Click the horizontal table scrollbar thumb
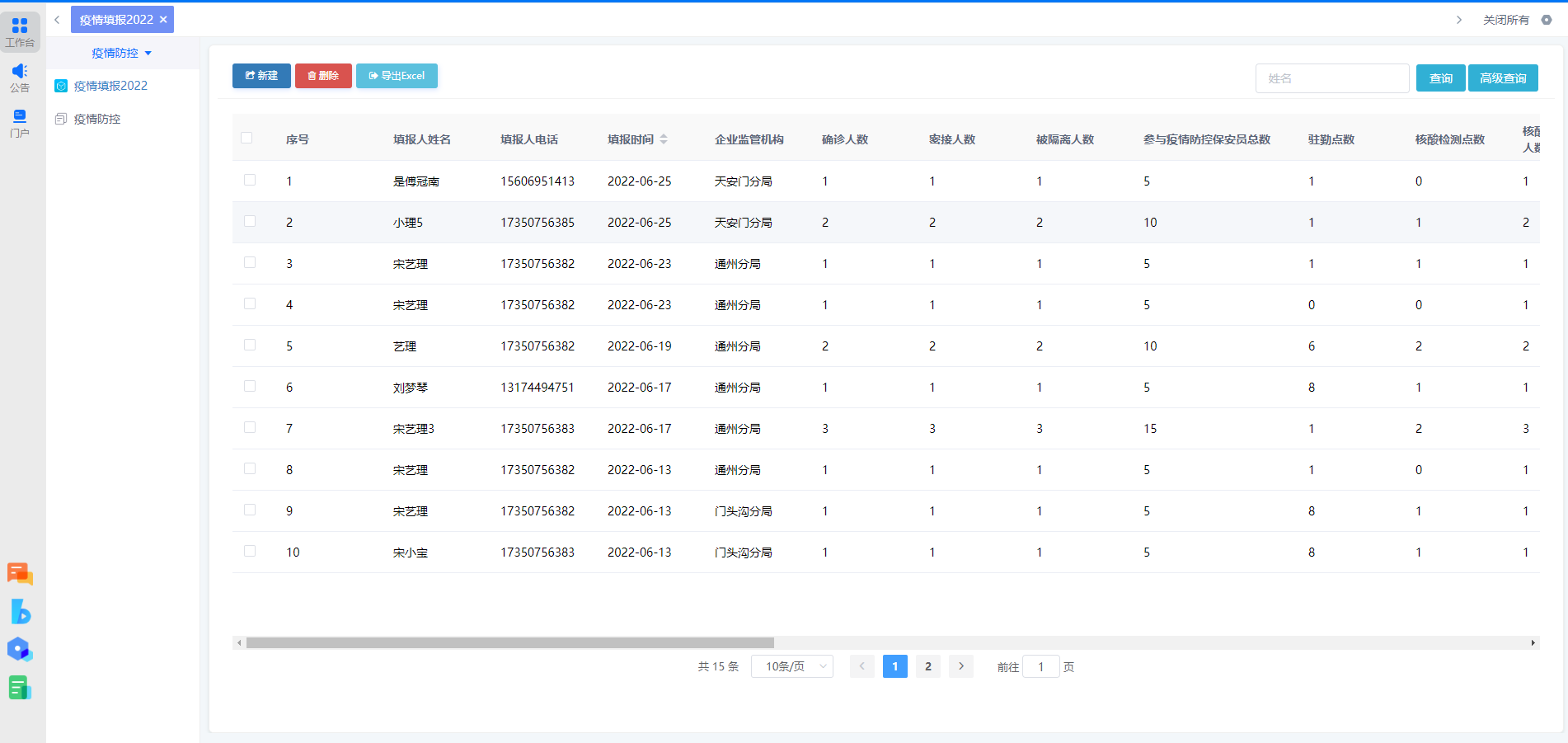Screen dimensions: 1568x743 (510, 642)
